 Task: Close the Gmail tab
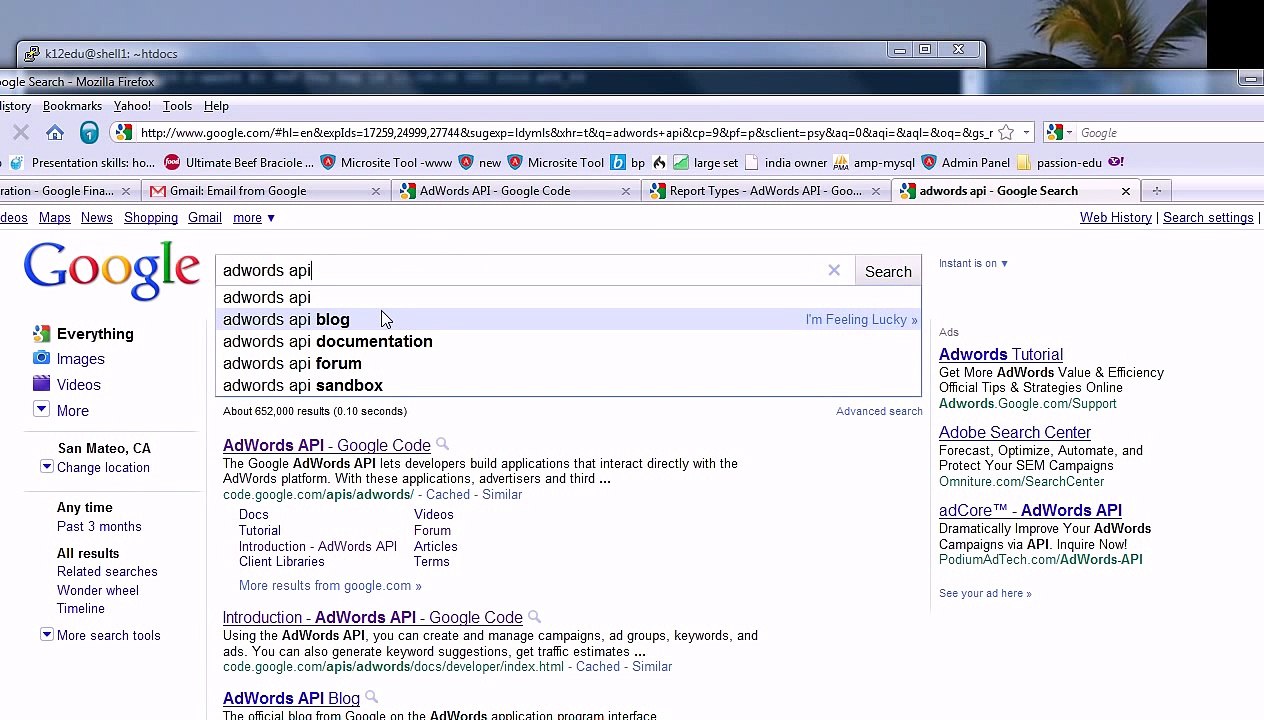[x=376, y=191]
